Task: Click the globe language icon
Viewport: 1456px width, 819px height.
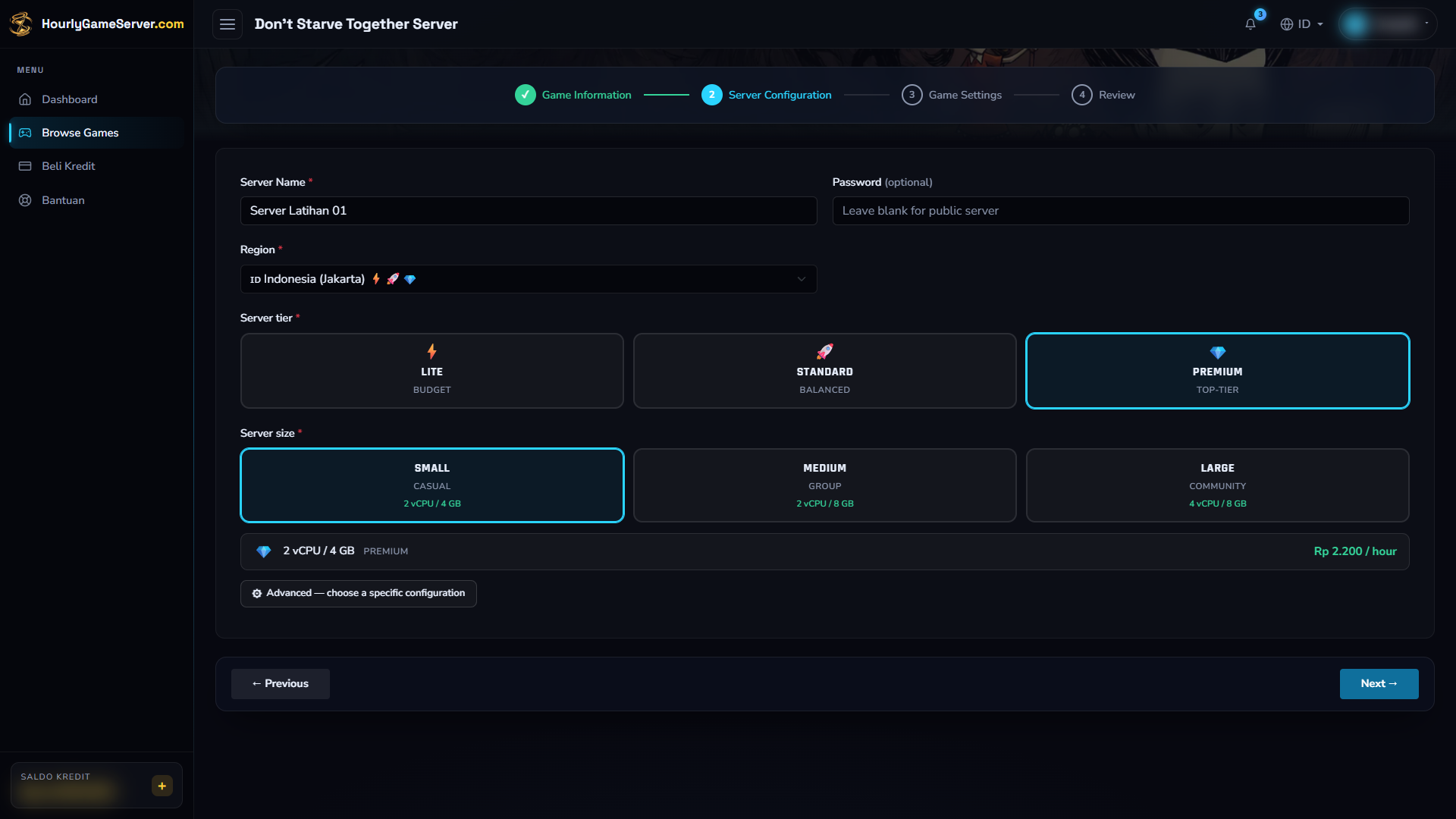Action: pyautogui.click(x=1287, y=24)
